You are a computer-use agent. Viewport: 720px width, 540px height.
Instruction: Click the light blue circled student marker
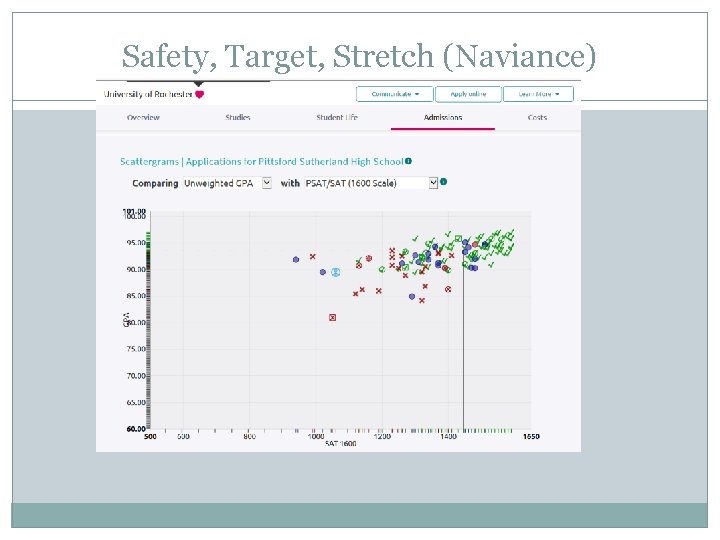pos(336,272)
